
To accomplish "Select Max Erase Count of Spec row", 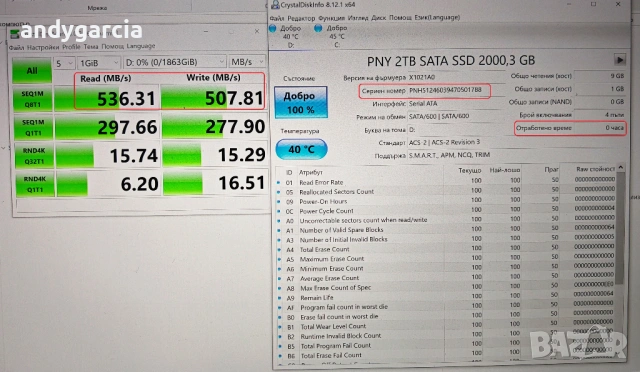I will (x=446, y=288).
